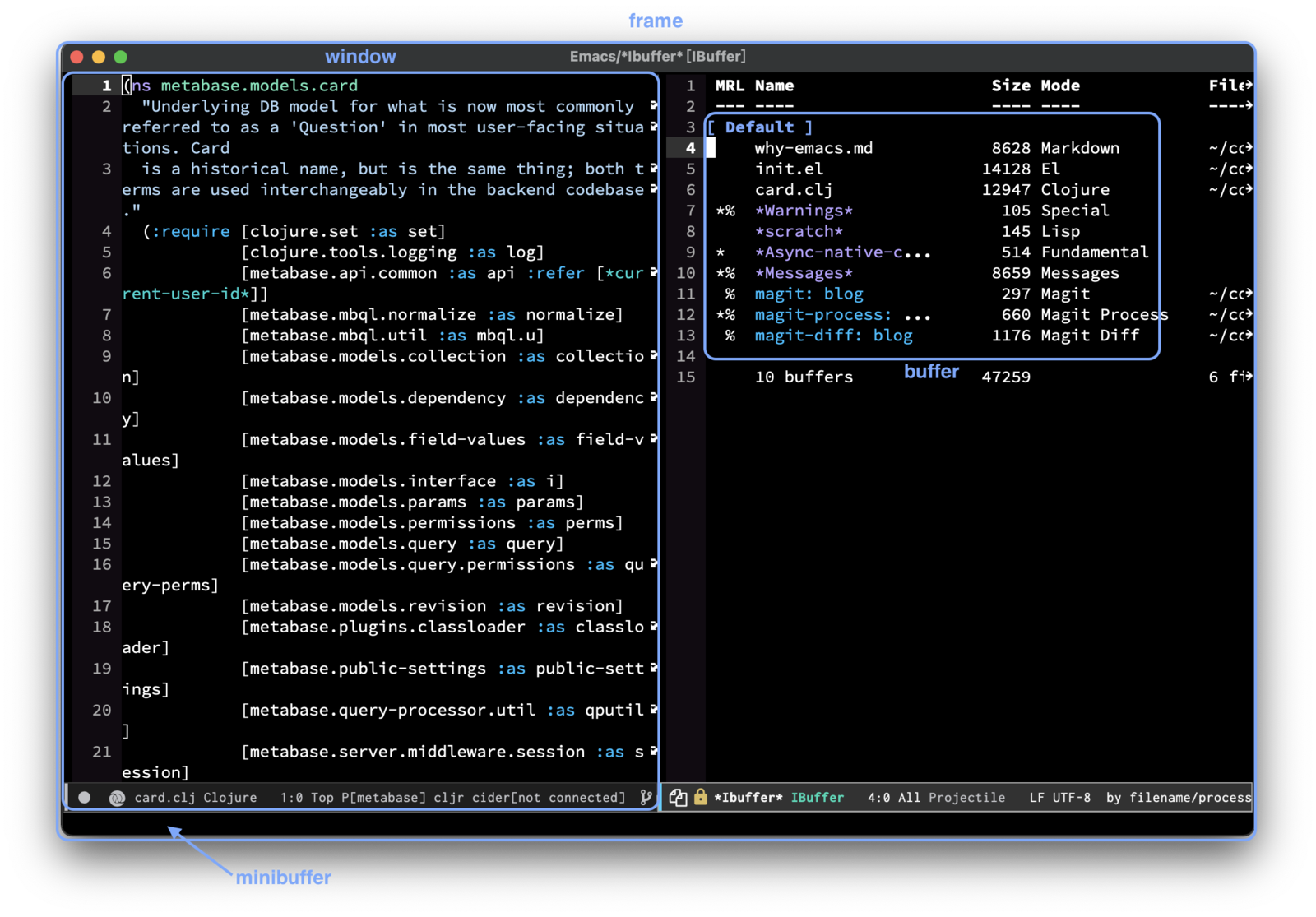Click the round buffer-state dot in left modeline

pyautogui.click(x=84, y=797)
